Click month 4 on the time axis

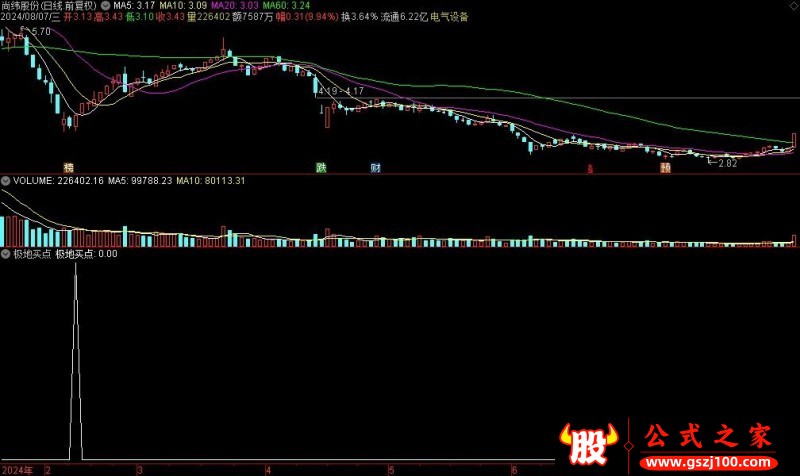pyautogui.click(x=268, y=470)
